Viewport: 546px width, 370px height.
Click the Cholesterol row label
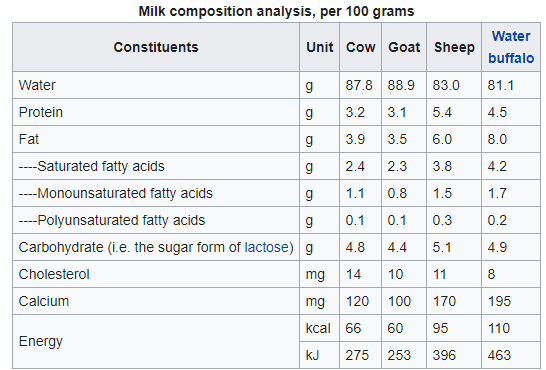54,274
